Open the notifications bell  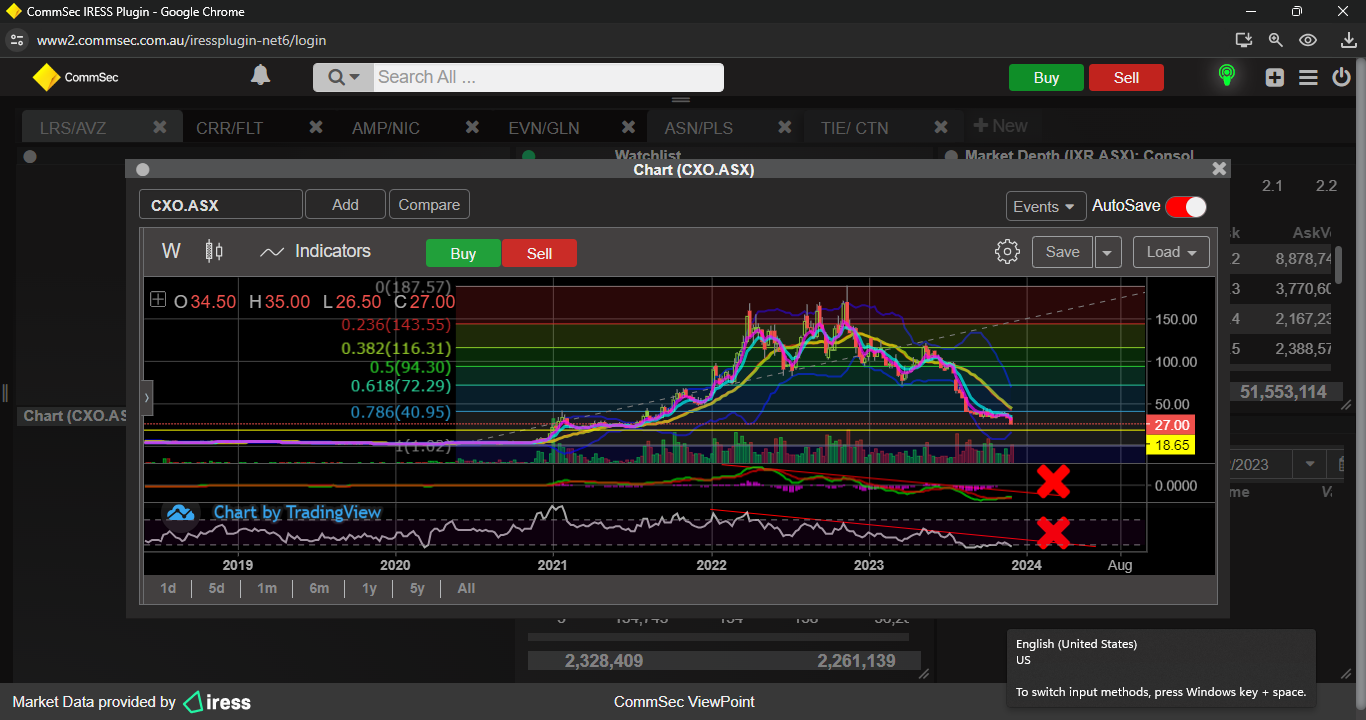(260, 76)
